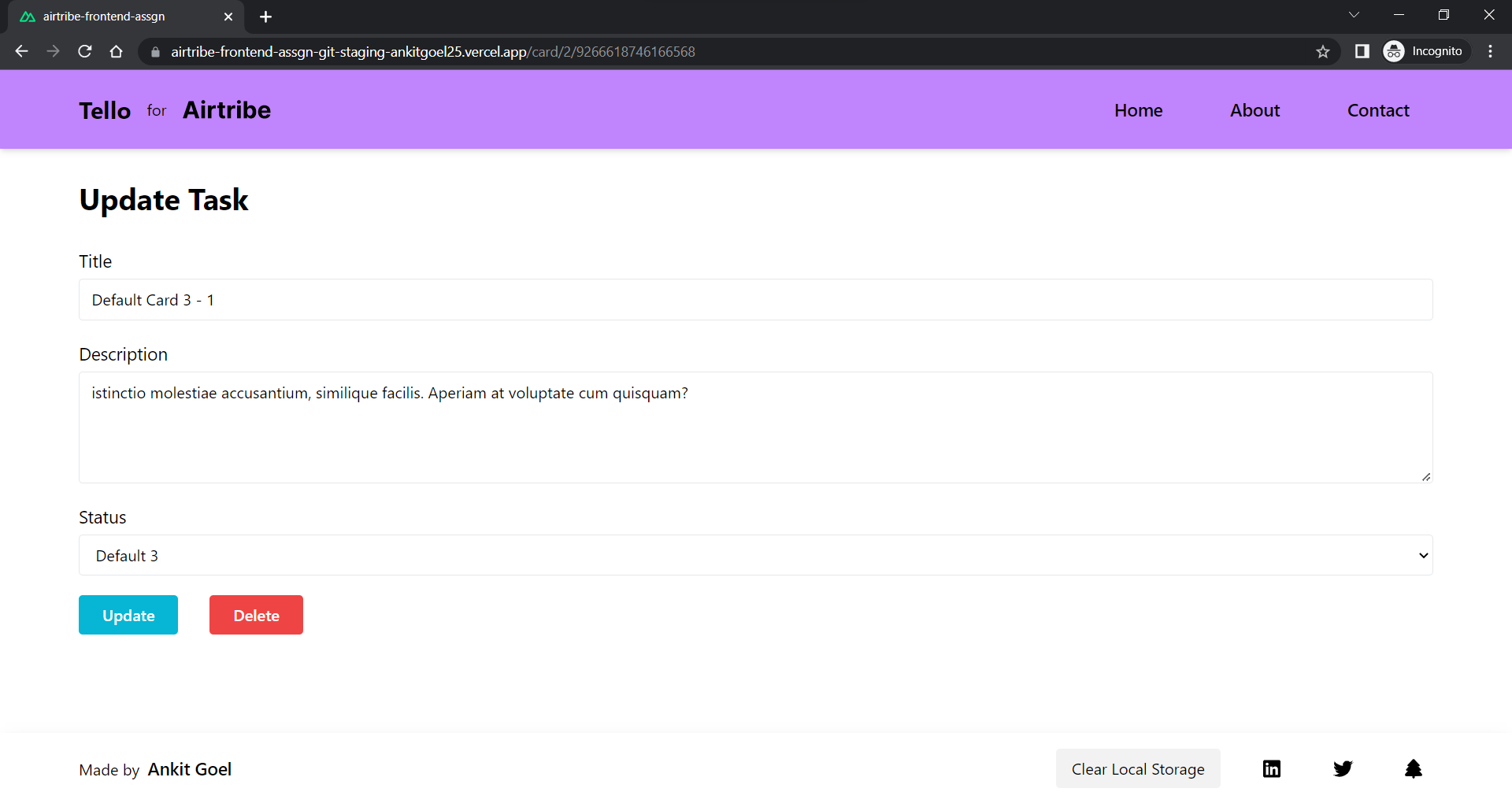1512x803 pixels.
Task: Open the side panel icon near the profile
Action: pyautogui.click(x=1362, y=51)
